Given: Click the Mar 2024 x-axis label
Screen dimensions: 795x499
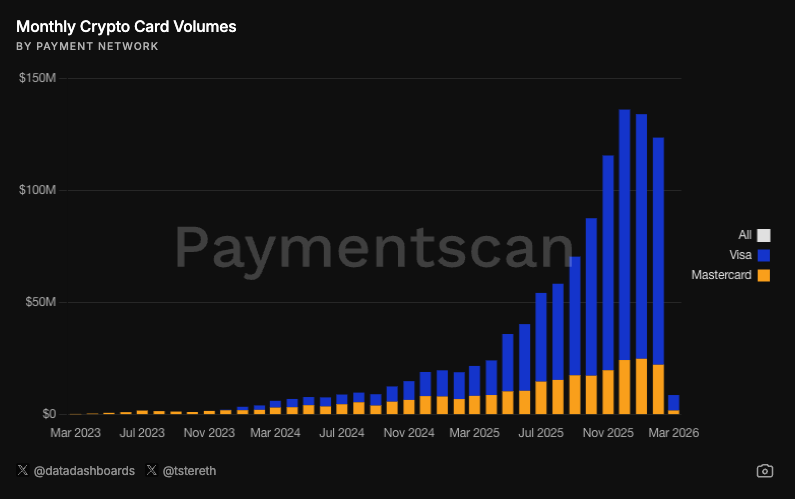Looking at the screenshot, I should click(x=275, y=433).
